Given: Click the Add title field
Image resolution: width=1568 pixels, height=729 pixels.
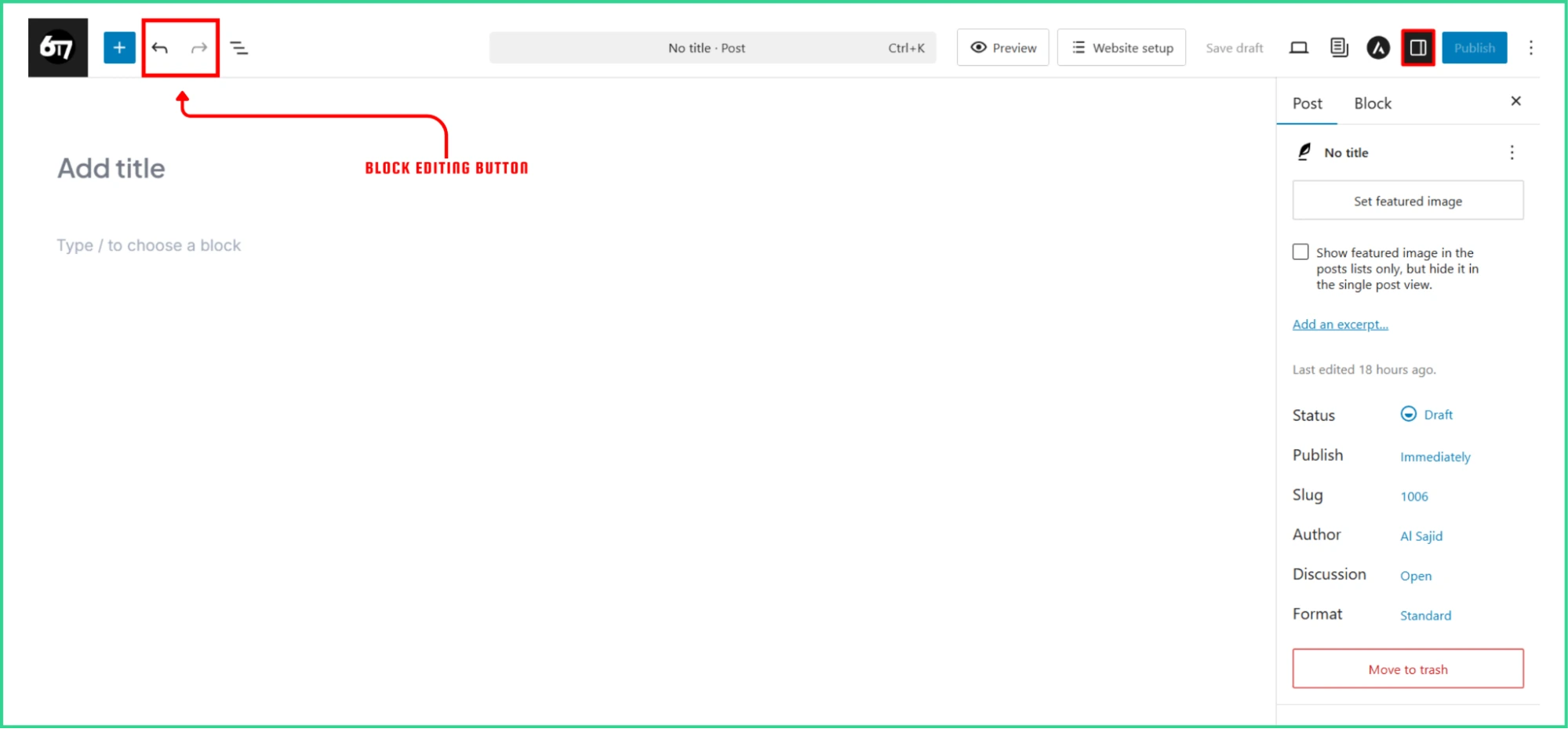Looking at the screenshot, I should (x=111, y=169).
